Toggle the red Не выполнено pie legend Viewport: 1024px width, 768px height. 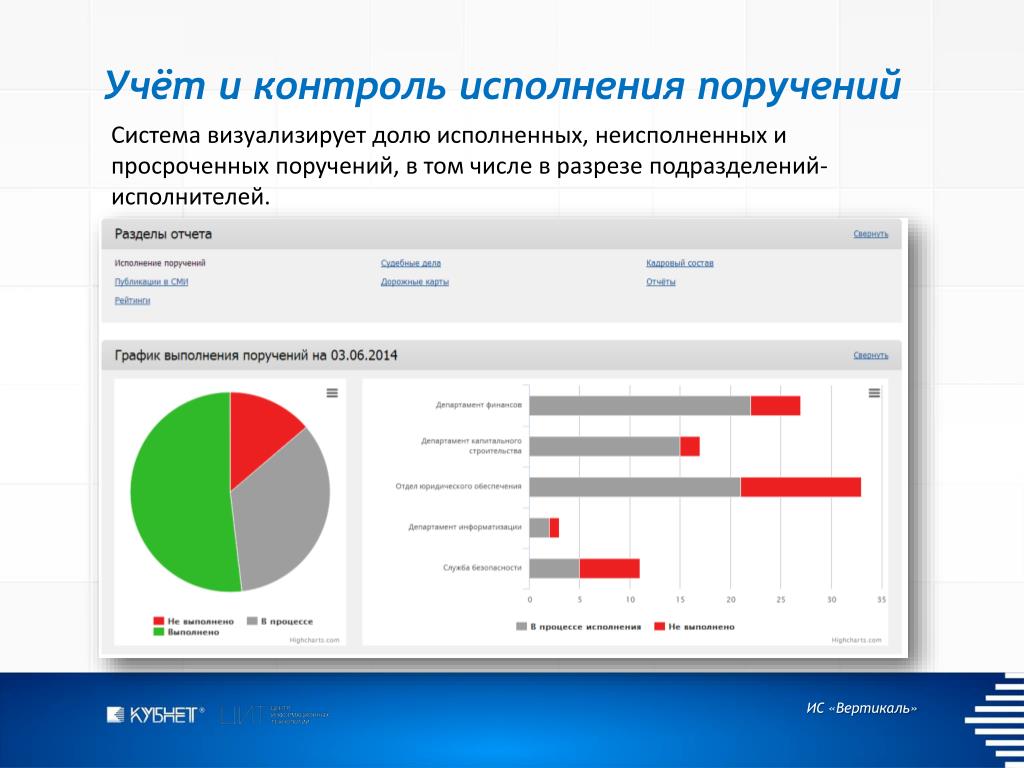[193, 621]
